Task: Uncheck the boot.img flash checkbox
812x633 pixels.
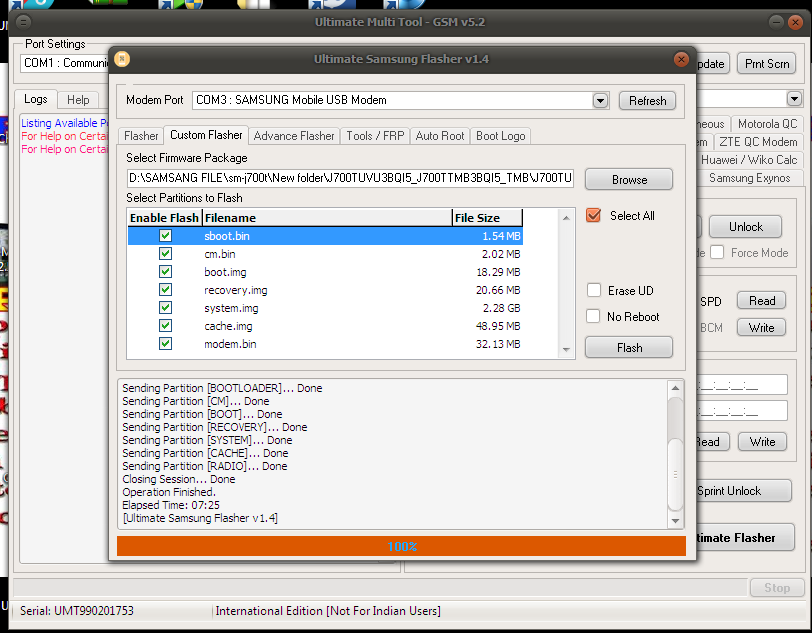Action: [x=165, y=271]
